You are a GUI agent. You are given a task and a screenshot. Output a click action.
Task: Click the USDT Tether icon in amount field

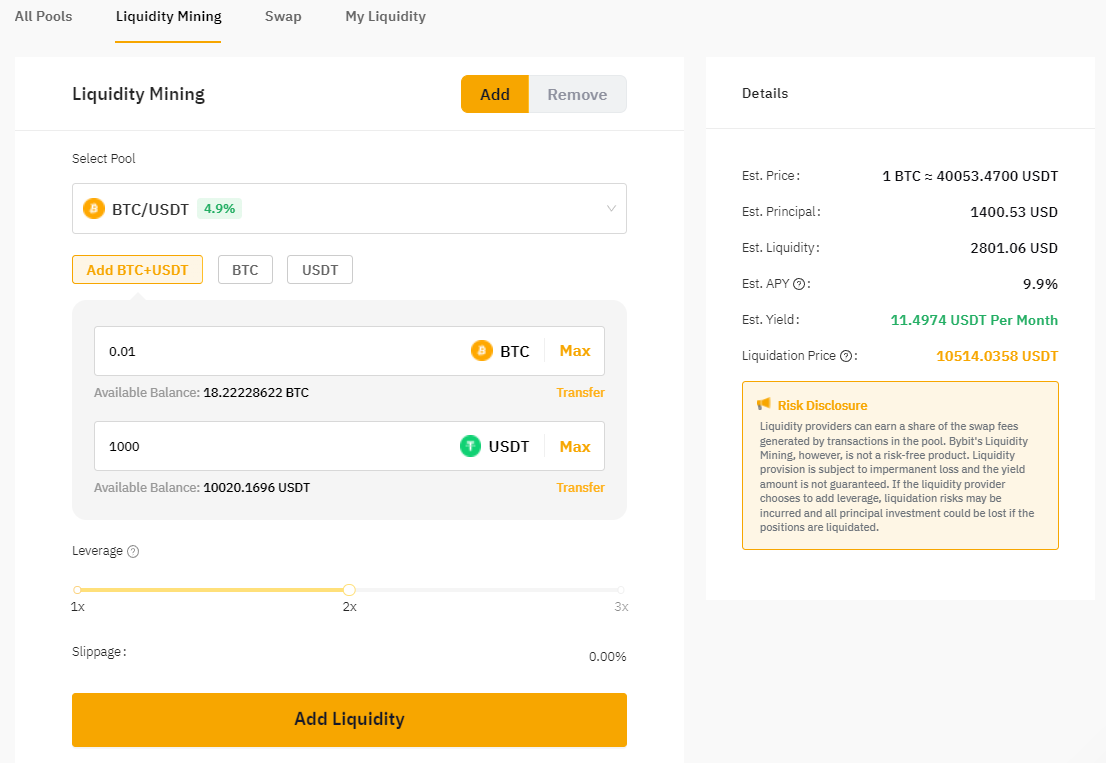(x=470, y=446)
